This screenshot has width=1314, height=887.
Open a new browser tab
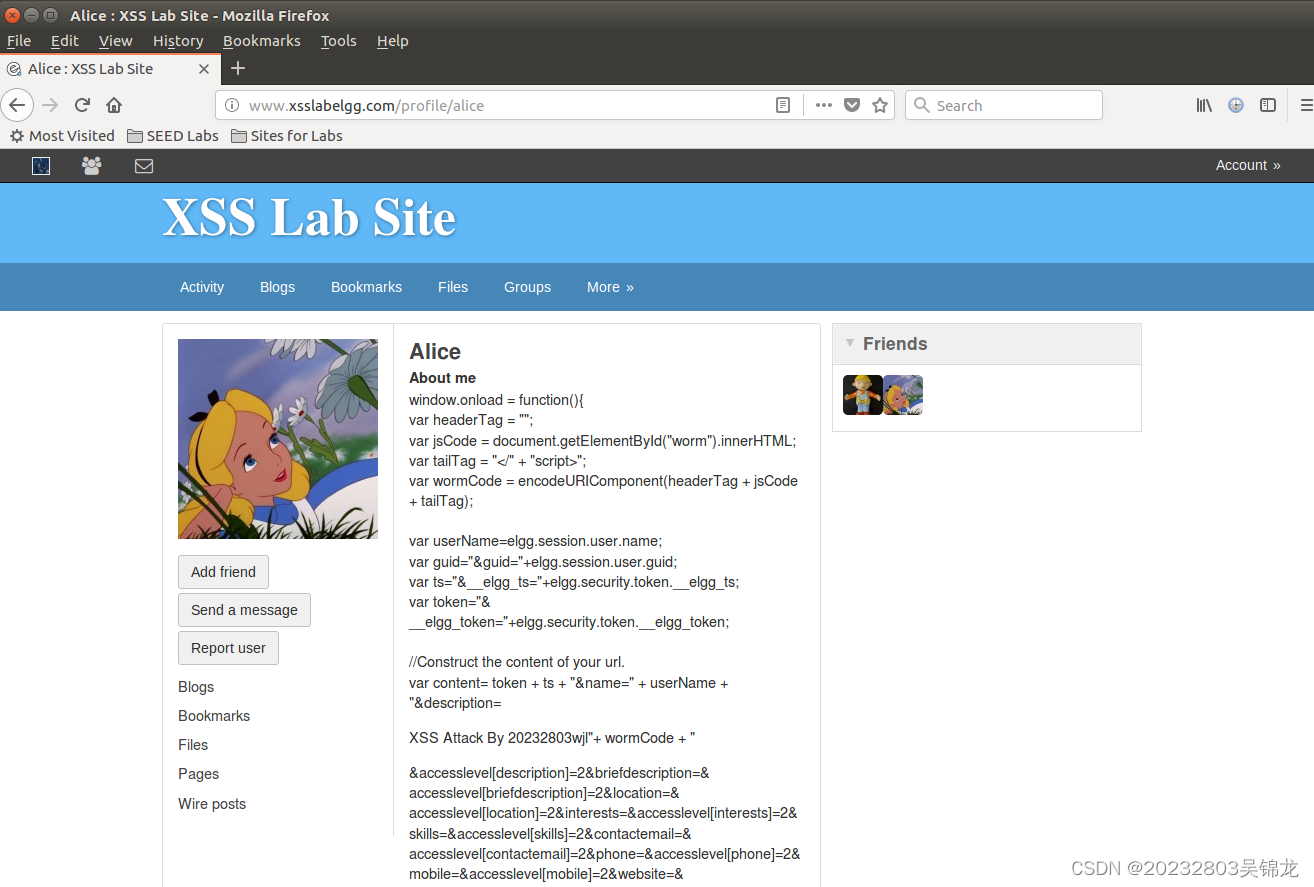(x=238, y=68)
